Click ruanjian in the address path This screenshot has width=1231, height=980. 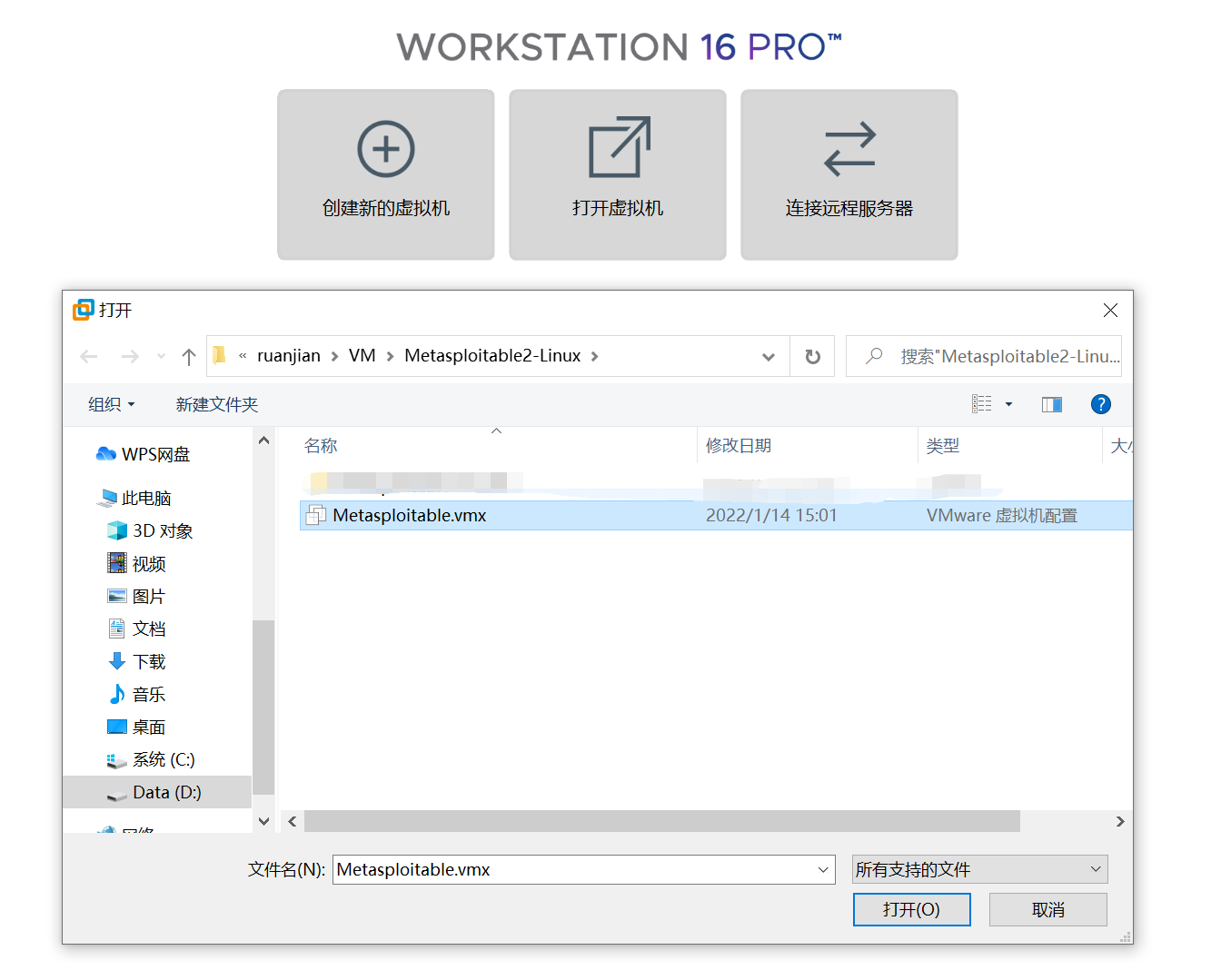289,356
